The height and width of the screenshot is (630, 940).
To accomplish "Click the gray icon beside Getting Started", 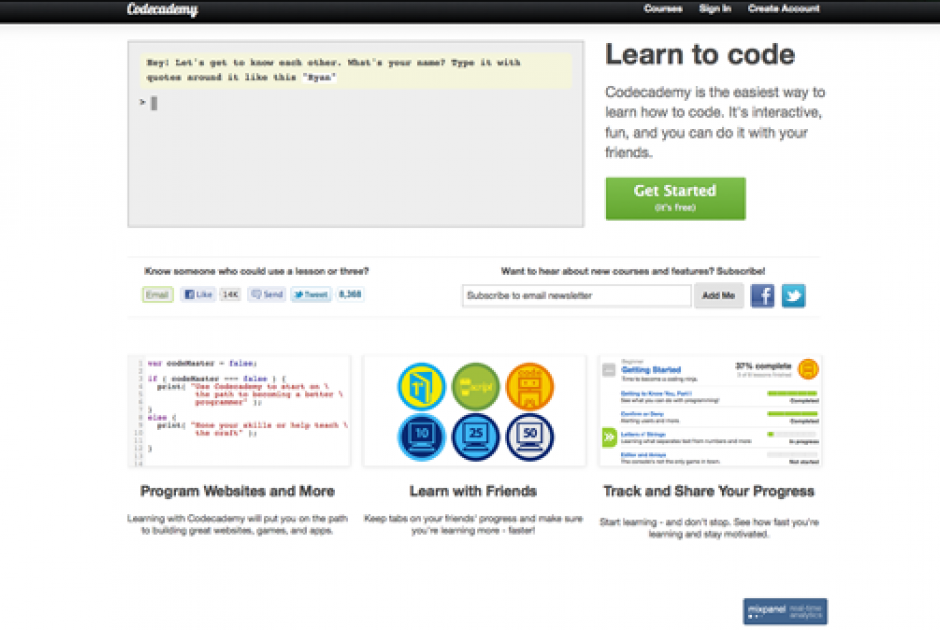I will (x=609, y=370).
